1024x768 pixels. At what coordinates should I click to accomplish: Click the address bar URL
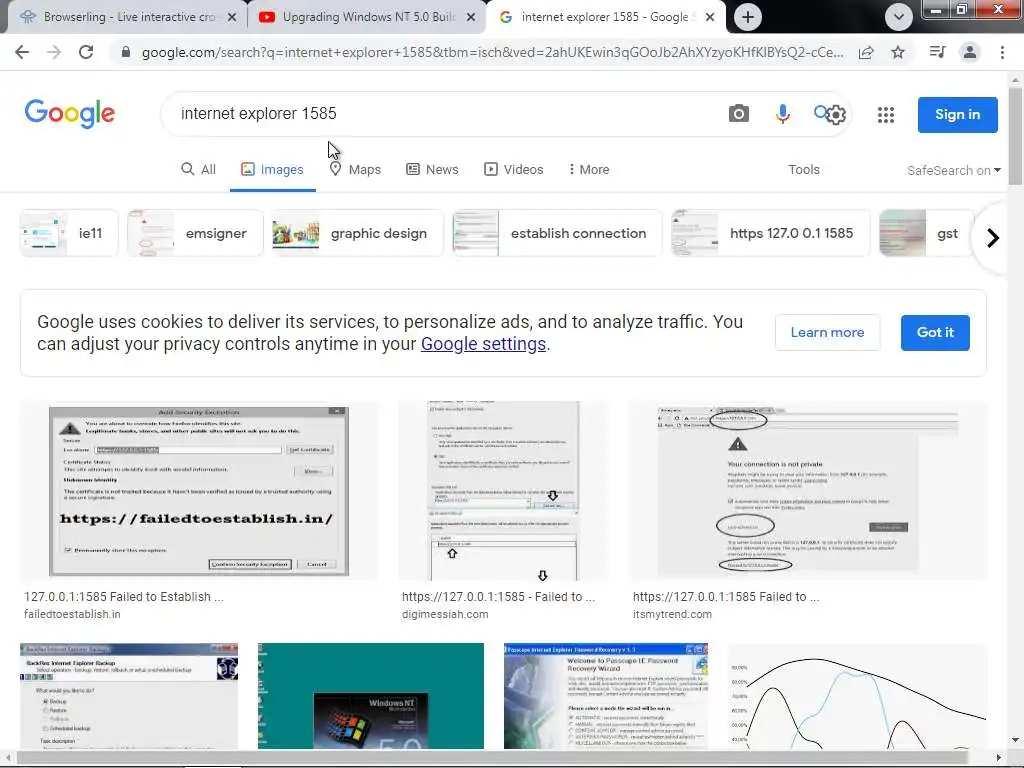click(x=492, y=52)
